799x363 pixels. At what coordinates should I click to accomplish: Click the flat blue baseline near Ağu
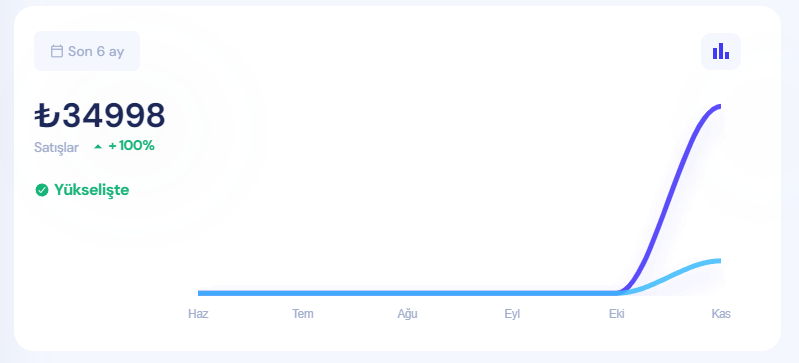[x=407, y=293]
